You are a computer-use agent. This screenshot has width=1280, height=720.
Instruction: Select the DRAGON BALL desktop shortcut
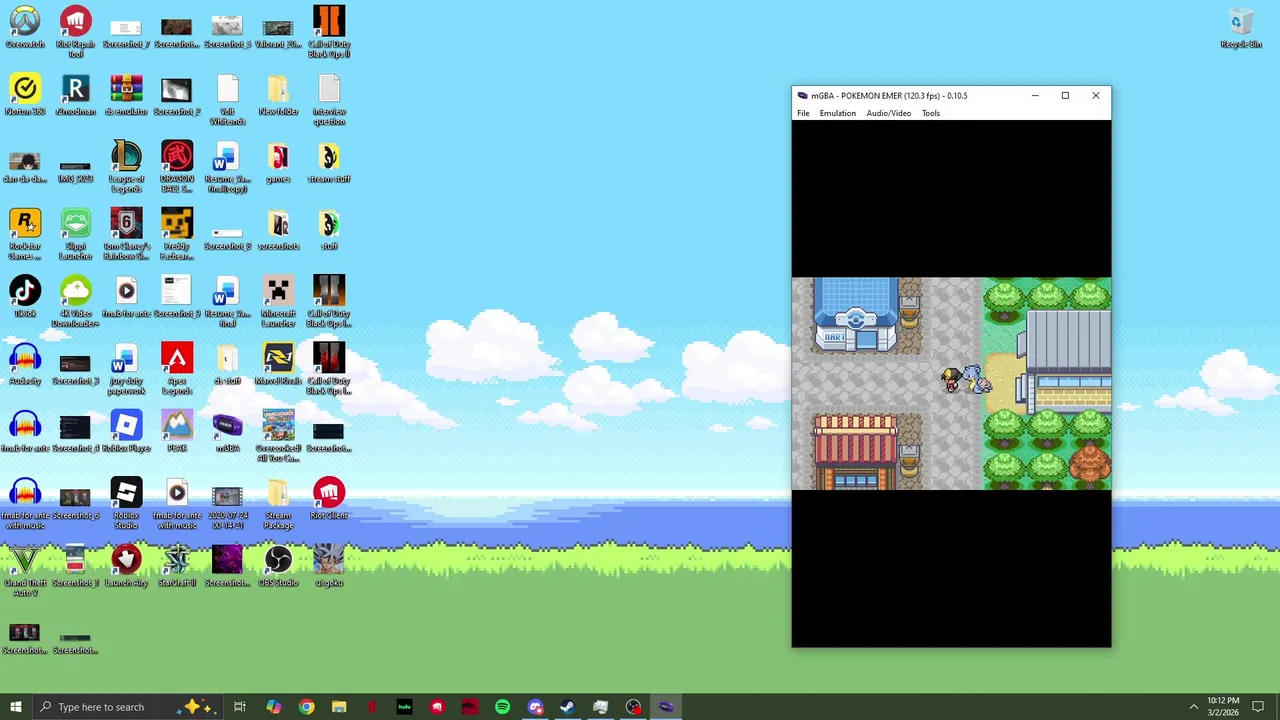(177, 166)
